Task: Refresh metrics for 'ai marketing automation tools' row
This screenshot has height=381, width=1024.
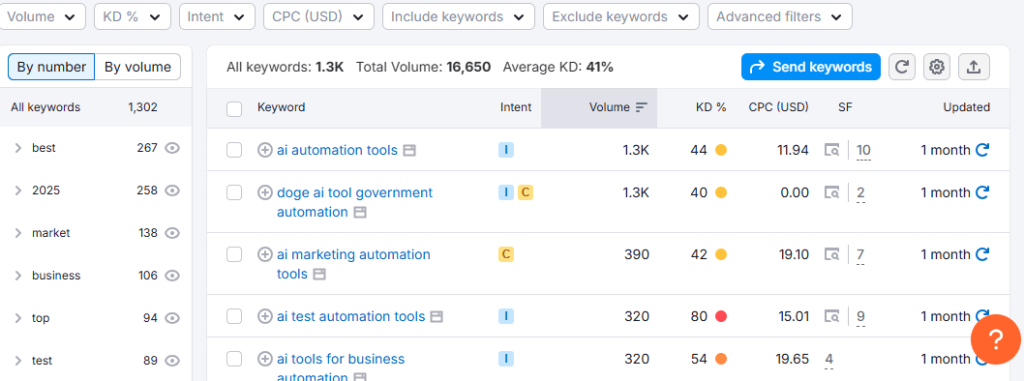Action: 982,255
